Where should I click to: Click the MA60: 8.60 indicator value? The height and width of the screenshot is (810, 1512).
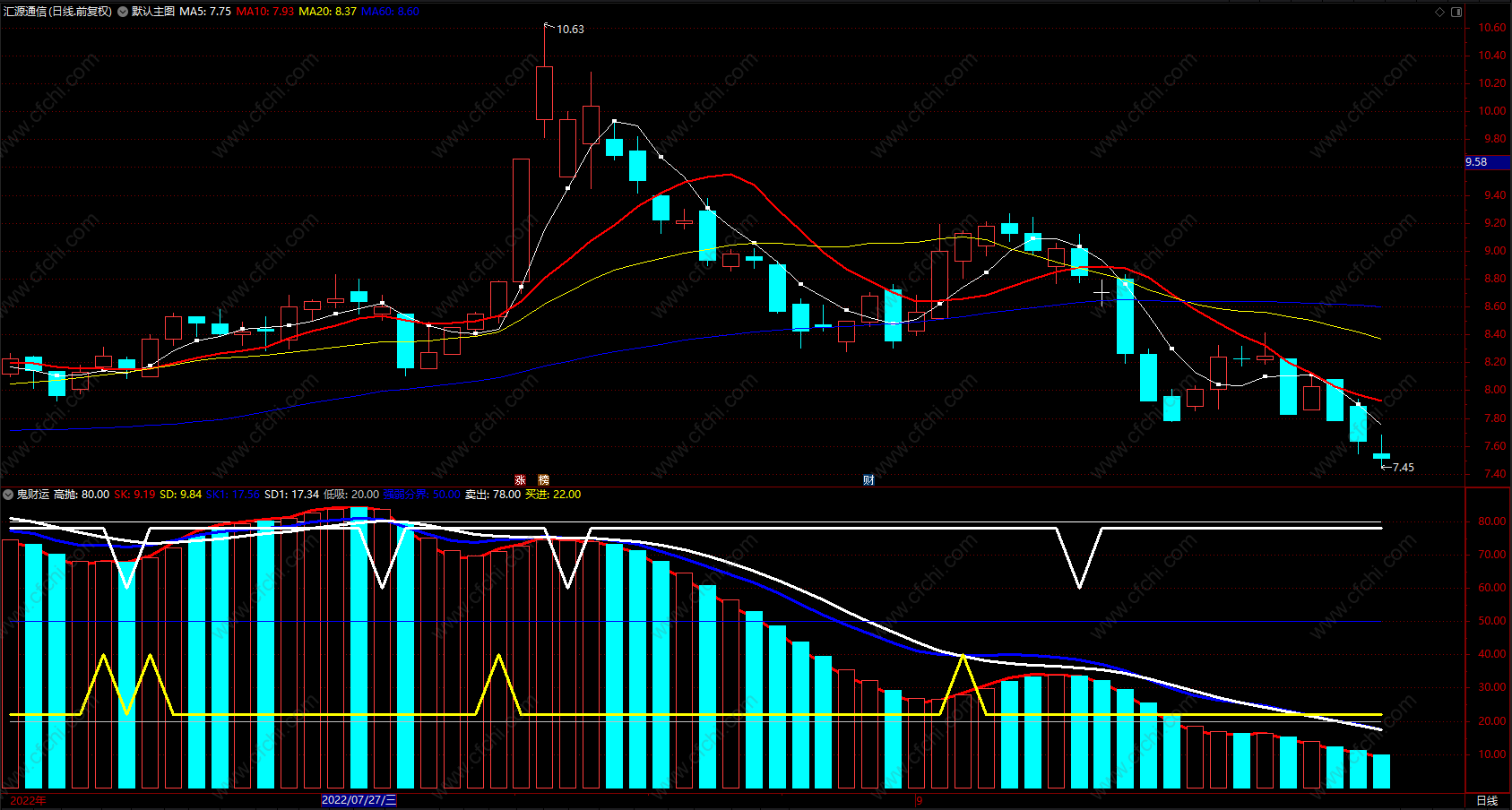coord(390,12)
